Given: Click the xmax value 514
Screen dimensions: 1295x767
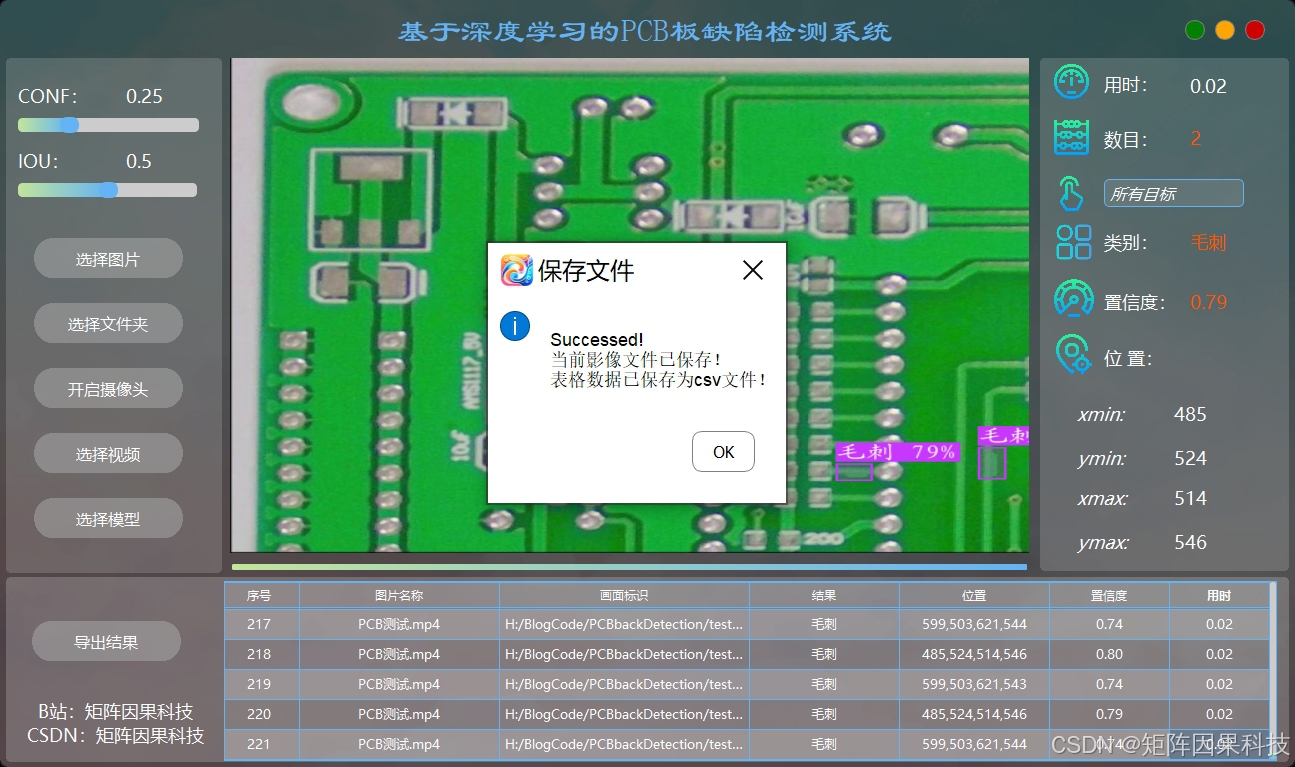Looking at the screenshot, I should click(x=1190, y=498).
